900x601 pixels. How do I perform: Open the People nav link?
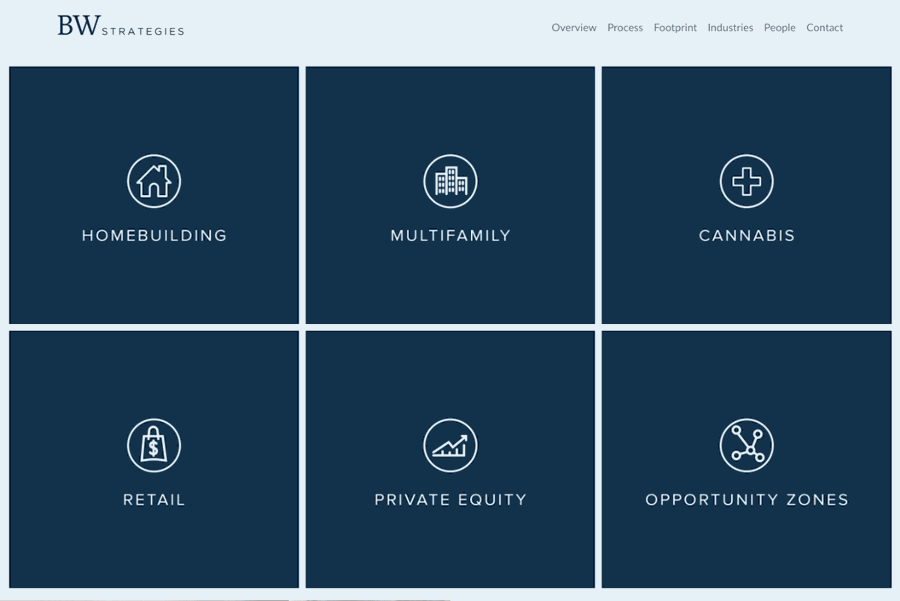[779, 28]
